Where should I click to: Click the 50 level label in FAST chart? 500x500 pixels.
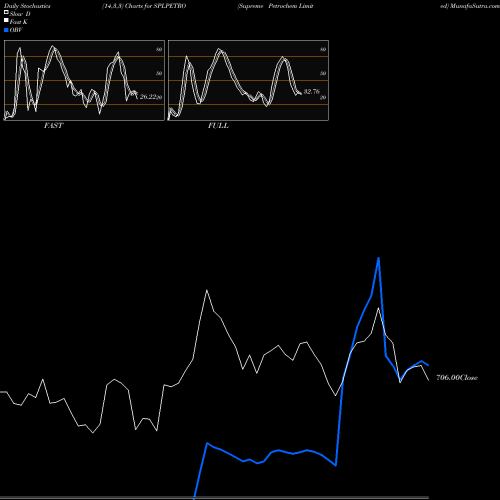(x=159, y=73)
